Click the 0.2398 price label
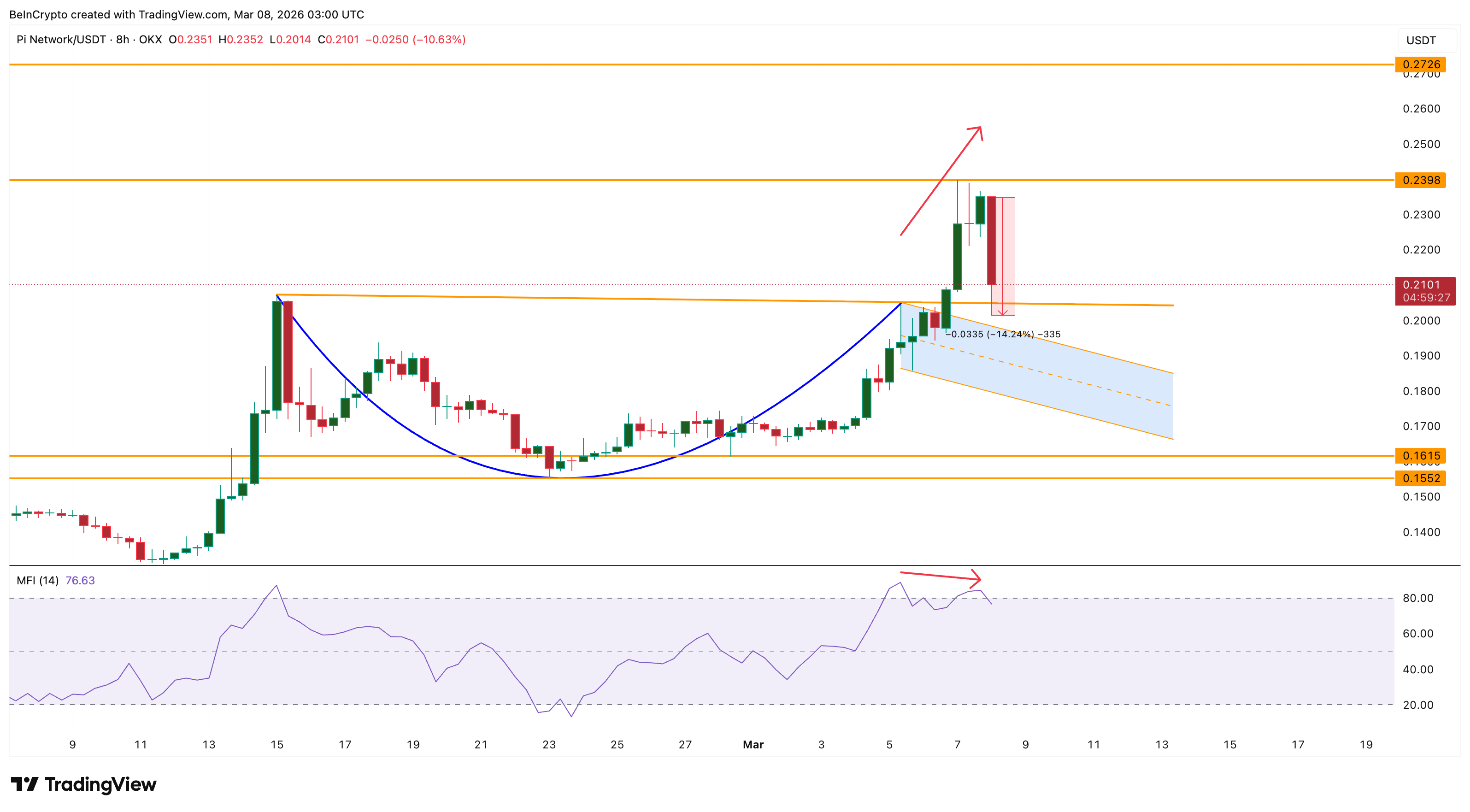The height and width of the screenshot is (812, 1470). click(x=1420, y=180)
